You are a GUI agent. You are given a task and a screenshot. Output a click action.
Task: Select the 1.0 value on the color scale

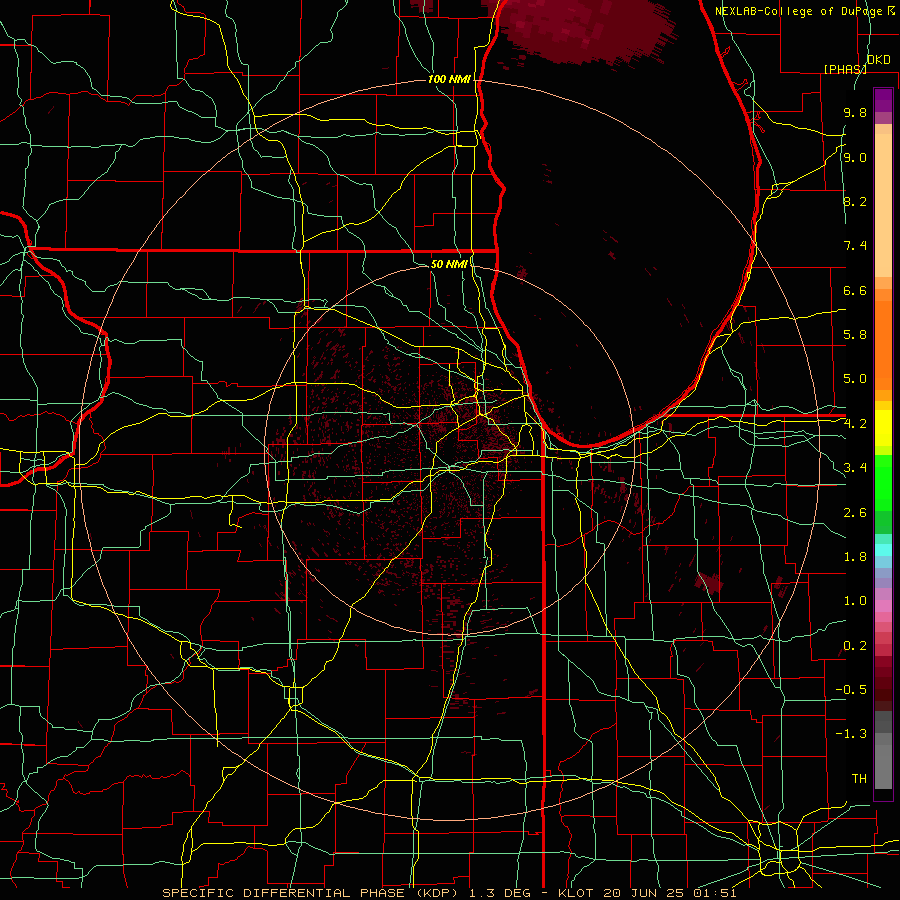coord(855,601)
